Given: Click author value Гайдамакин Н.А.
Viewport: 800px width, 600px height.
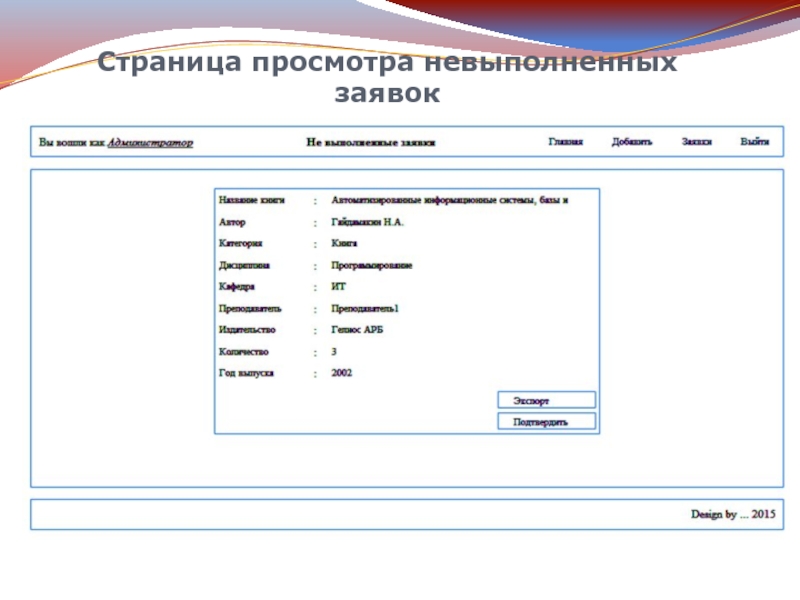Looking at the screenshot, I should (367, 222).
